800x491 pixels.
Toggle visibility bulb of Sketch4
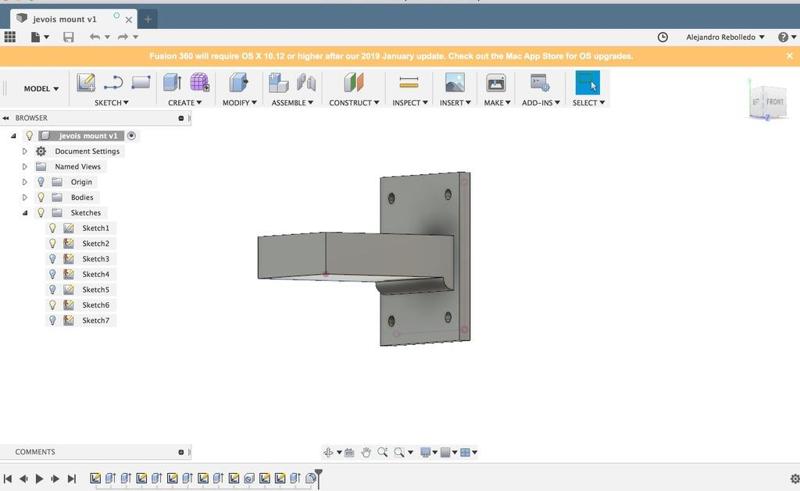52,274
